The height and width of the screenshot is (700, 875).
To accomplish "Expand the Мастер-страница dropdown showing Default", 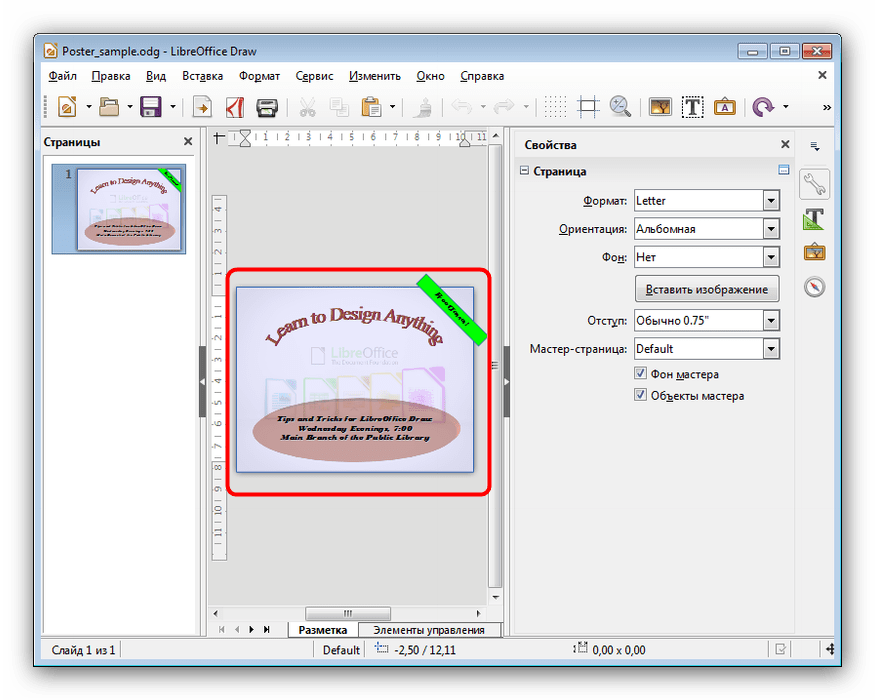I will click(x=770, y=349).
